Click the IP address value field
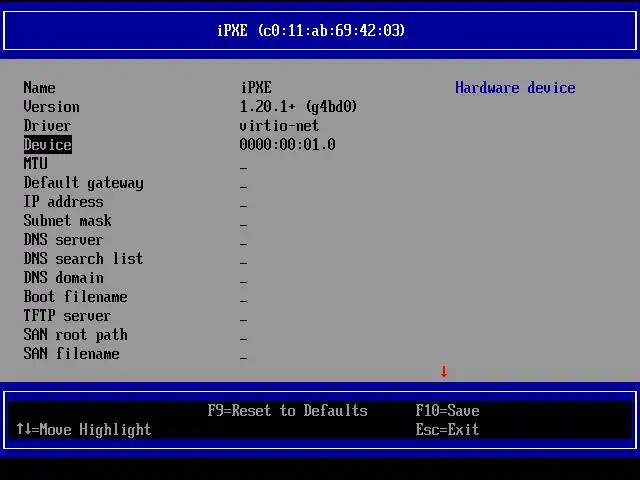The image size is (640, 480). (244, 205)
